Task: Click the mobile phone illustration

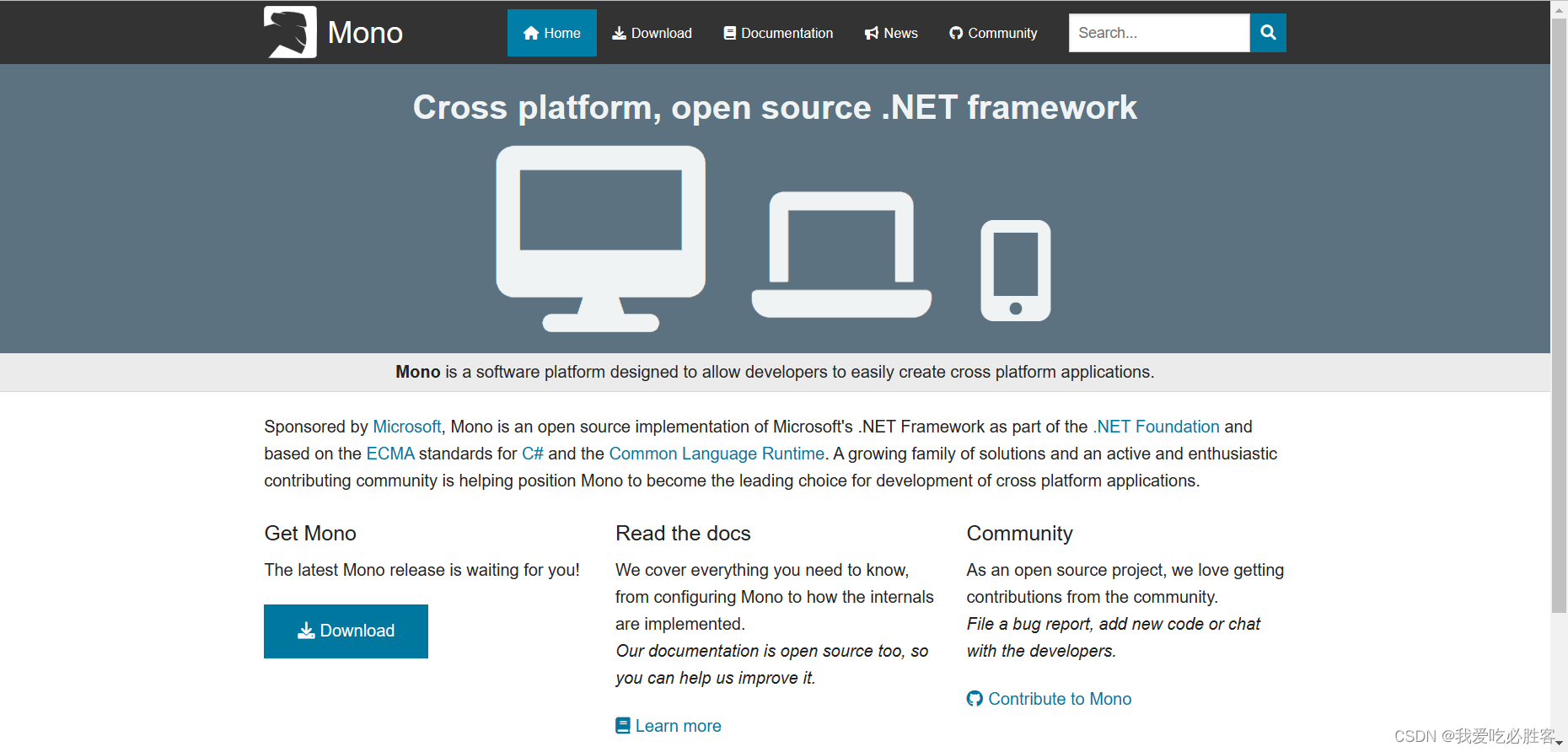Action: point(1016,271)
